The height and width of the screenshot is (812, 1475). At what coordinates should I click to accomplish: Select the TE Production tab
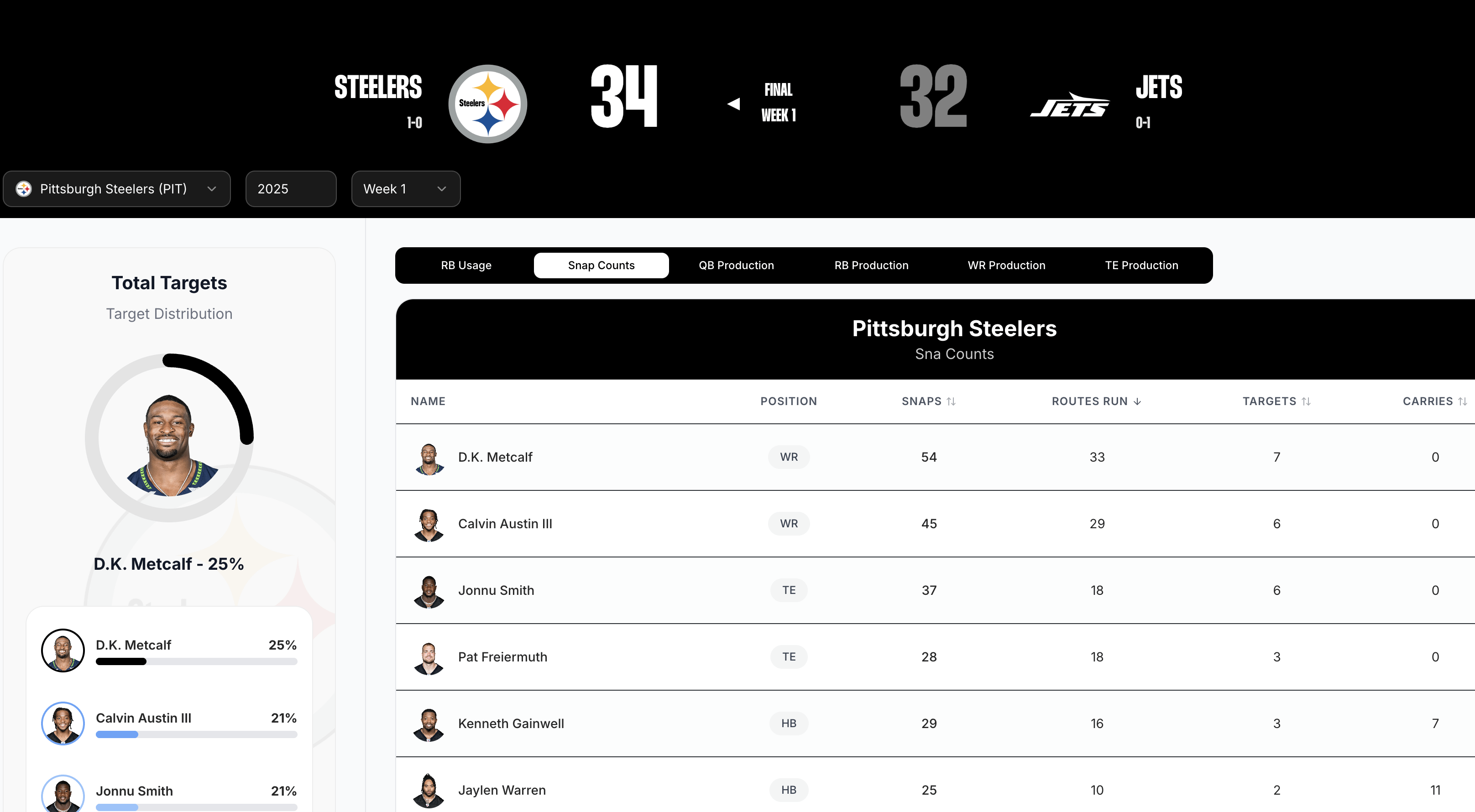pos(1141,265)
